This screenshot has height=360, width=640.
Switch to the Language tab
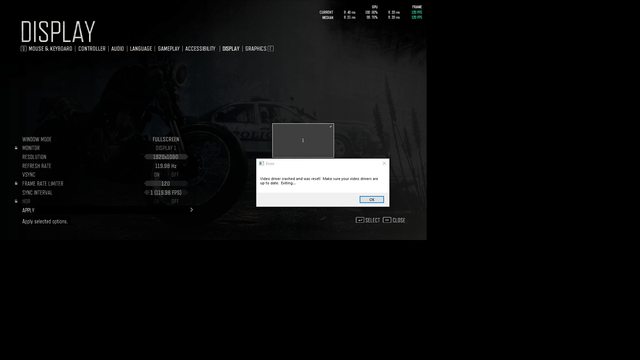pos(141,49)
